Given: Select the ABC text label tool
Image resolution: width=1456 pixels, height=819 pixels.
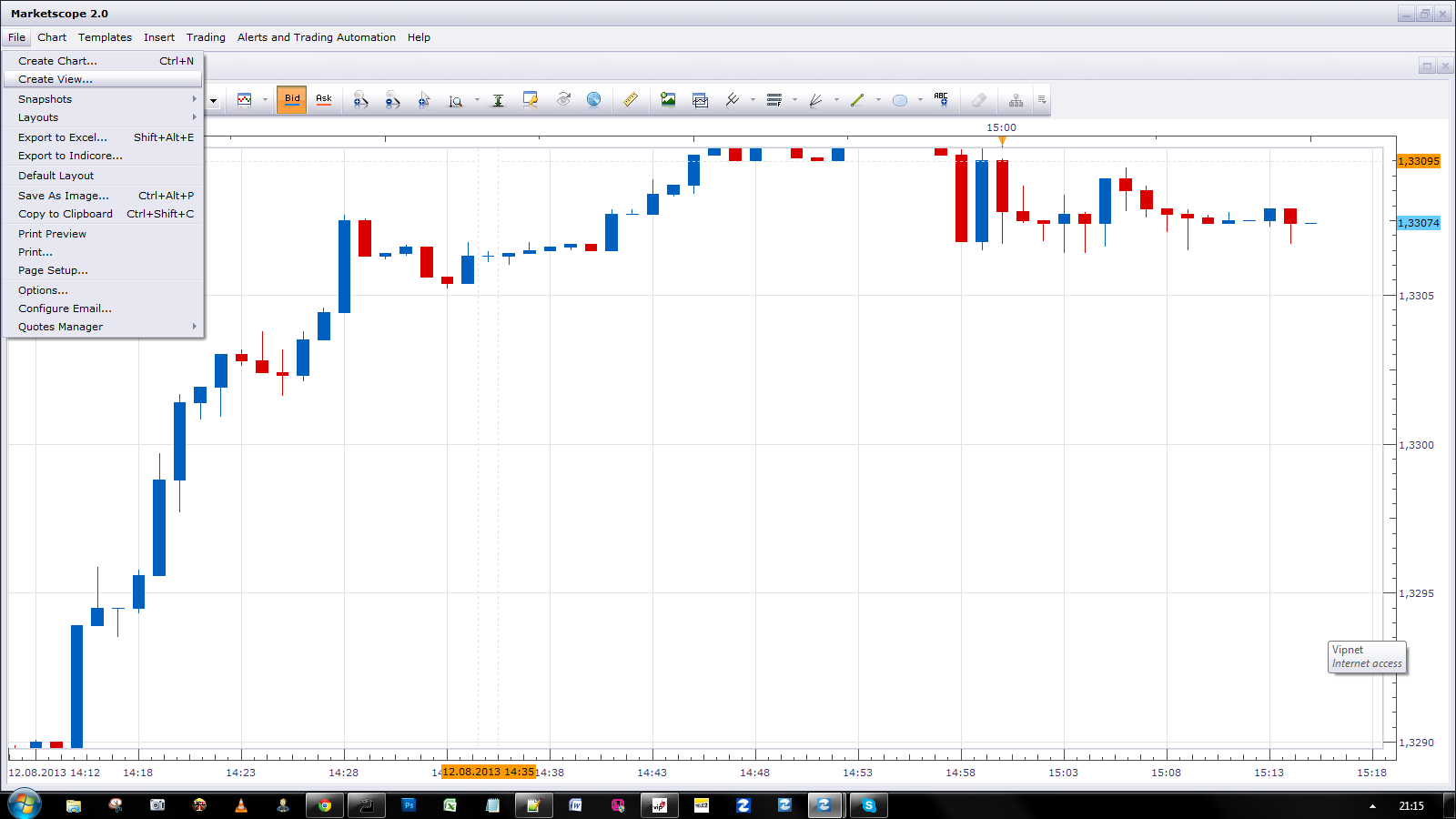Looking at the screenshot, I should pyautogui.click(x=941, y=99).
